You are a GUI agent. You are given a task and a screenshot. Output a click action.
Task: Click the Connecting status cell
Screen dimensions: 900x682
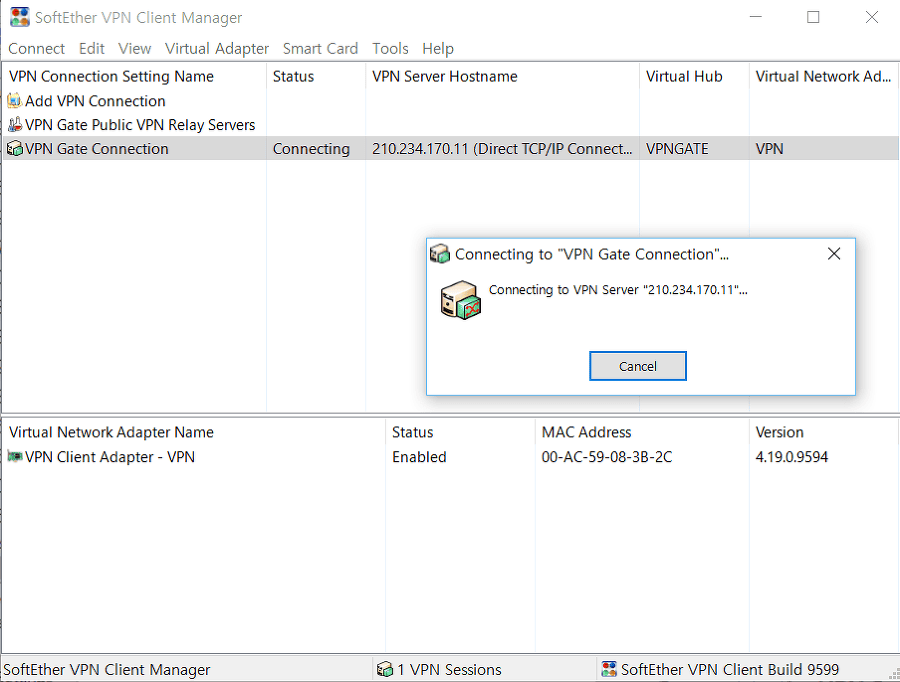click(x=311, y=149)
